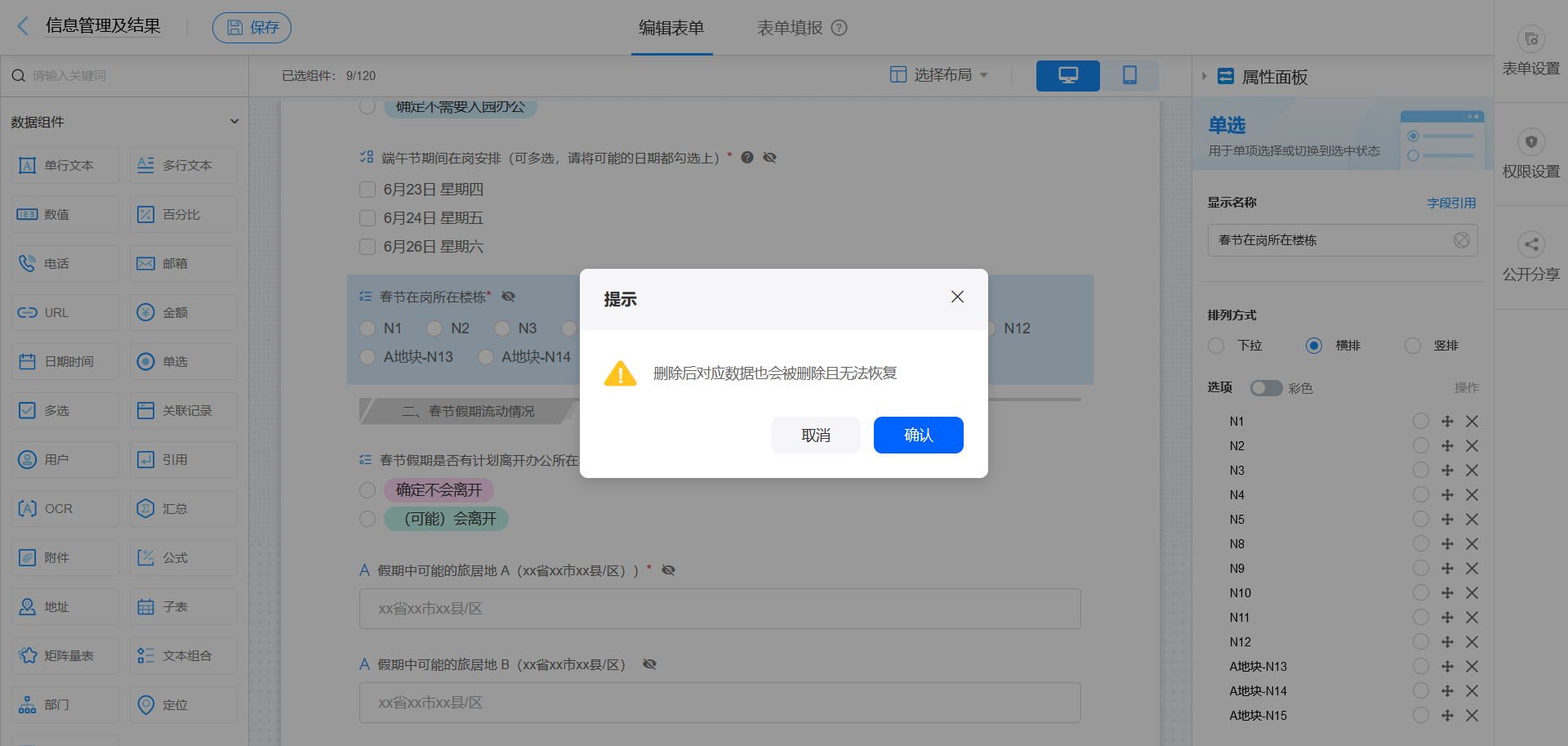Open 字段引用 in the properties panel

pyautogui.click(x=1452, y=203)
